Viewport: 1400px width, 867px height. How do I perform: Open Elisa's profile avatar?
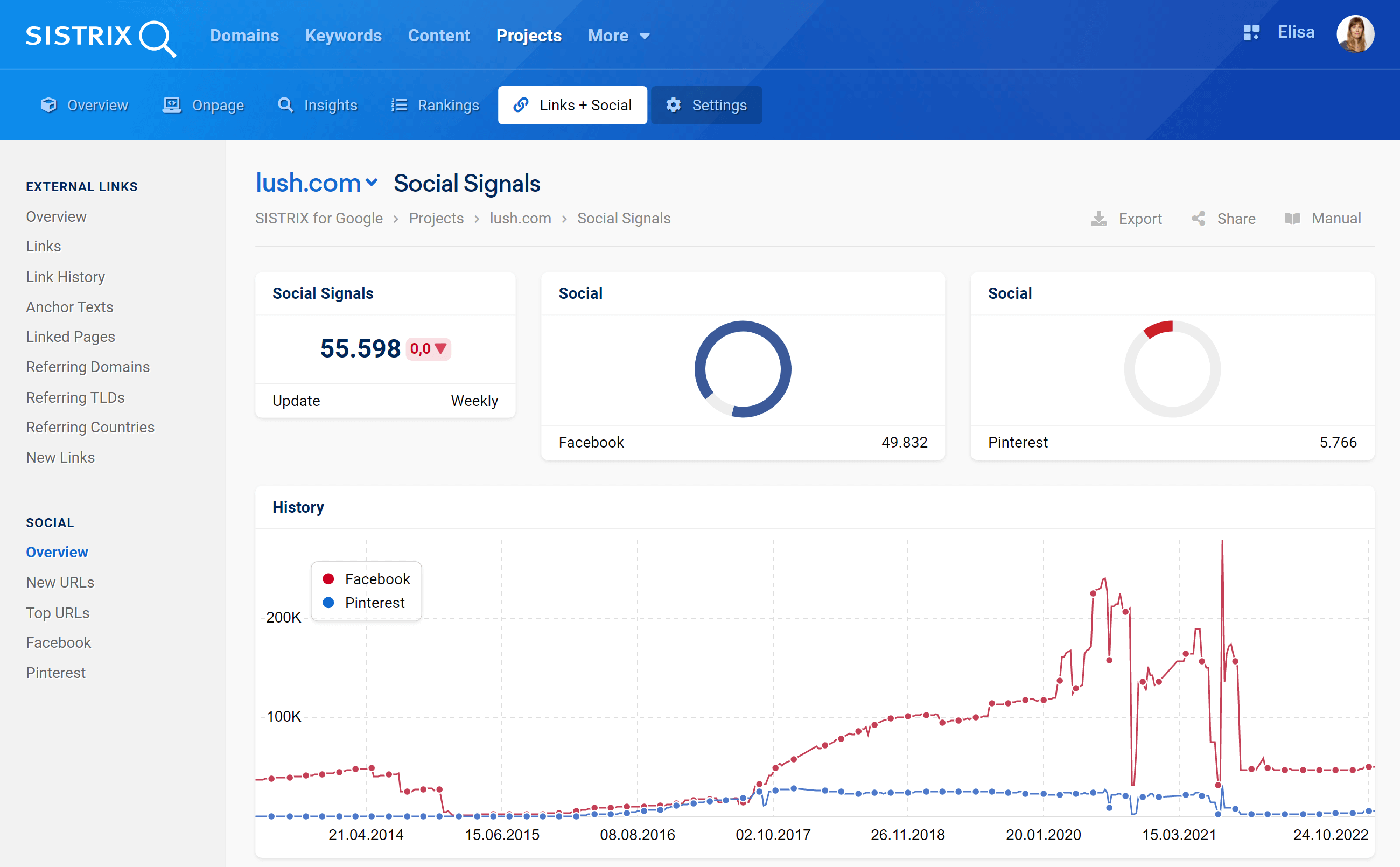click(x=1355, y=34)
